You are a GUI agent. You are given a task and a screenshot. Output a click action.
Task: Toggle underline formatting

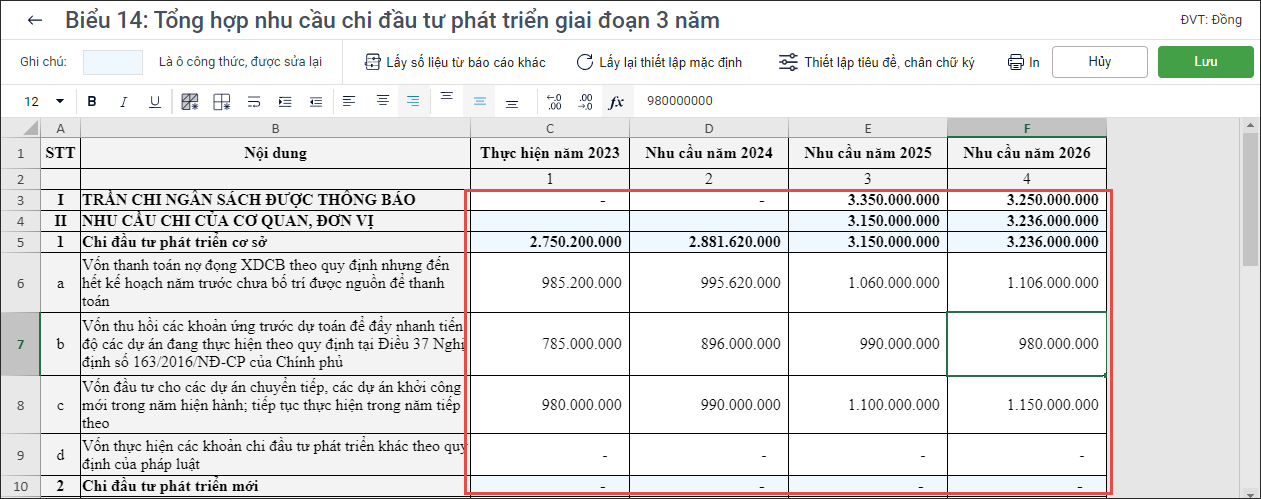click(x=155, y=102)
